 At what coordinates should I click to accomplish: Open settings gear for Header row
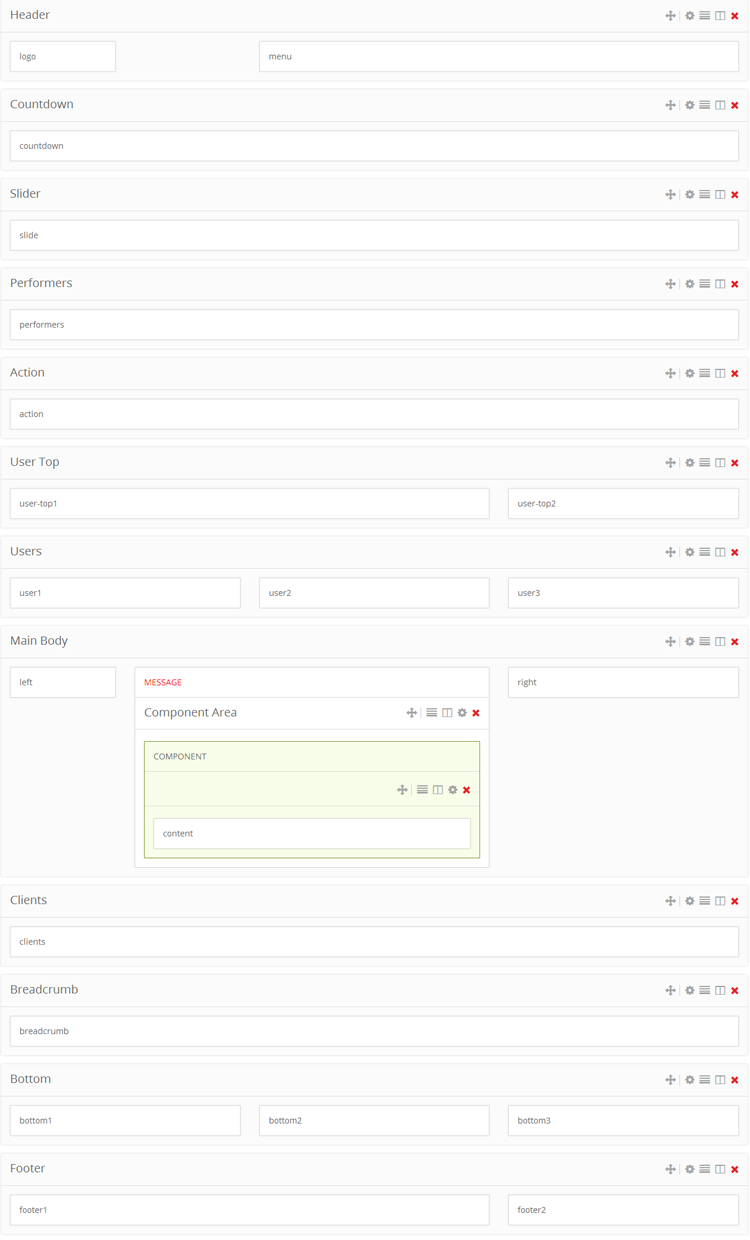coord(689,16)
